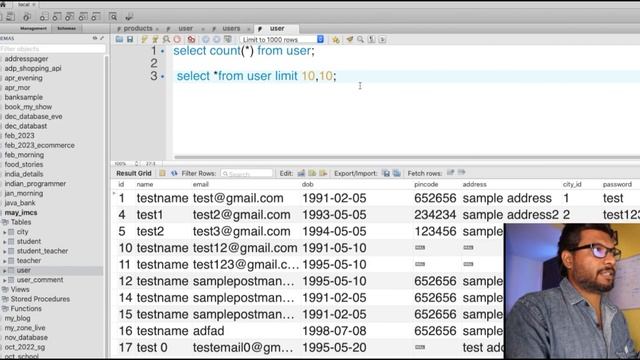The height and width of the screenshot is (360, 640).
Task: Expand the city table node
Action: tap(4, 232)
